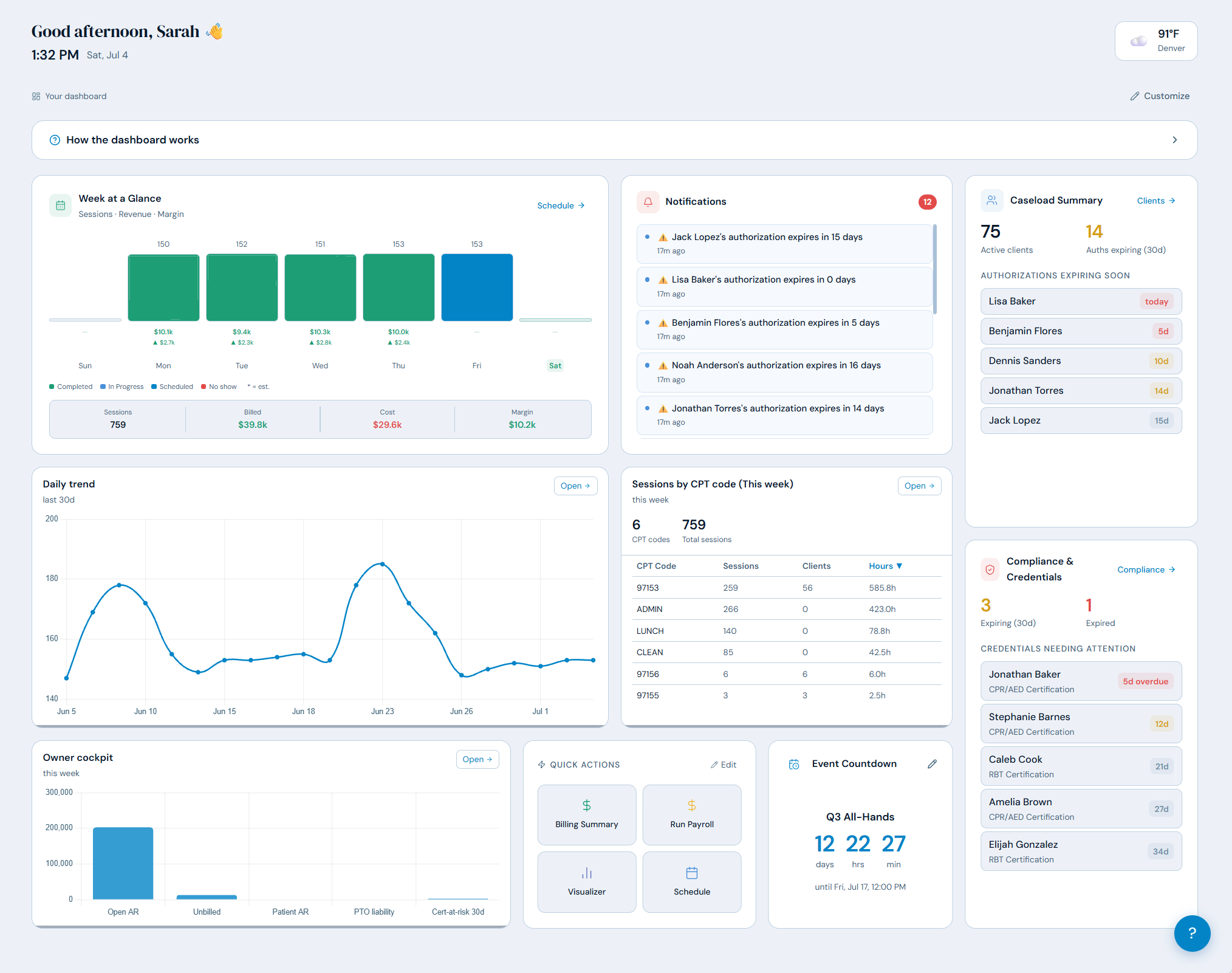Click the pencil icon next to Customize
The image size is (1232, 973).
coord(1134,96)
